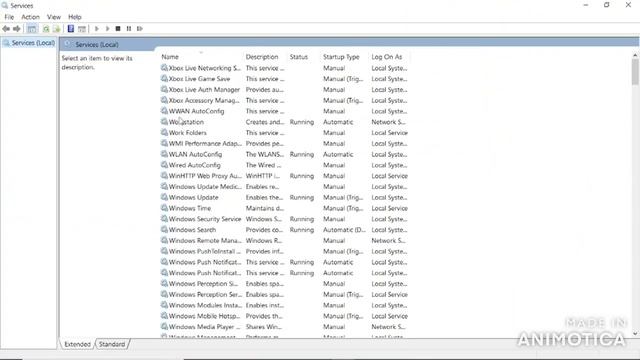The width and height of the screenshot is (640, 360).
Task: Click gear icon beside Work Folders
Action: click(164, 132)
